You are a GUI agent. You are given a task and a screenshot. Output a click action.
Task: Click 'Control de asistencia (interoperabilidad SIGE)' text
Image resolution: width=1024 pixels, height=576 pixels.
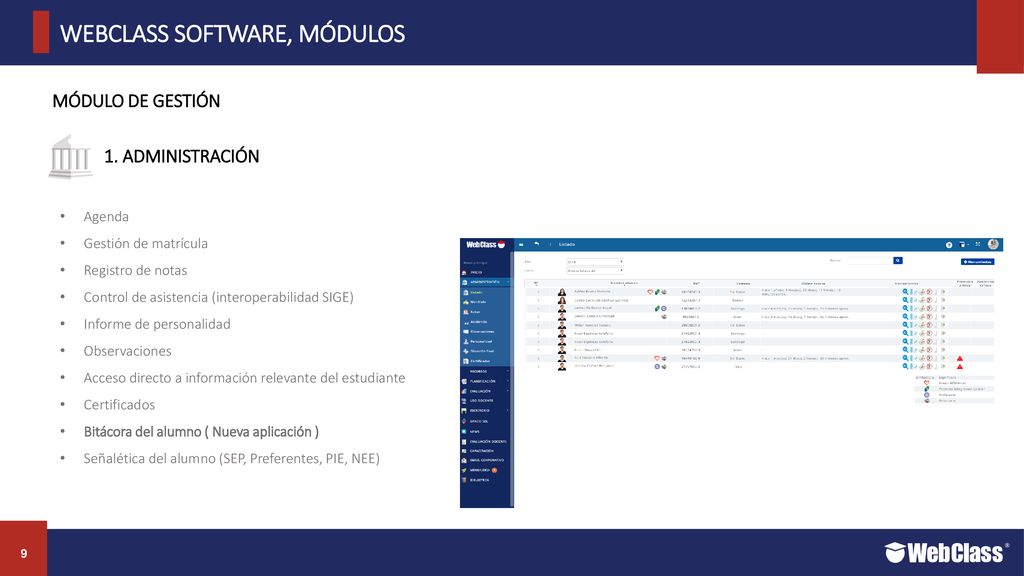point(218,297)
